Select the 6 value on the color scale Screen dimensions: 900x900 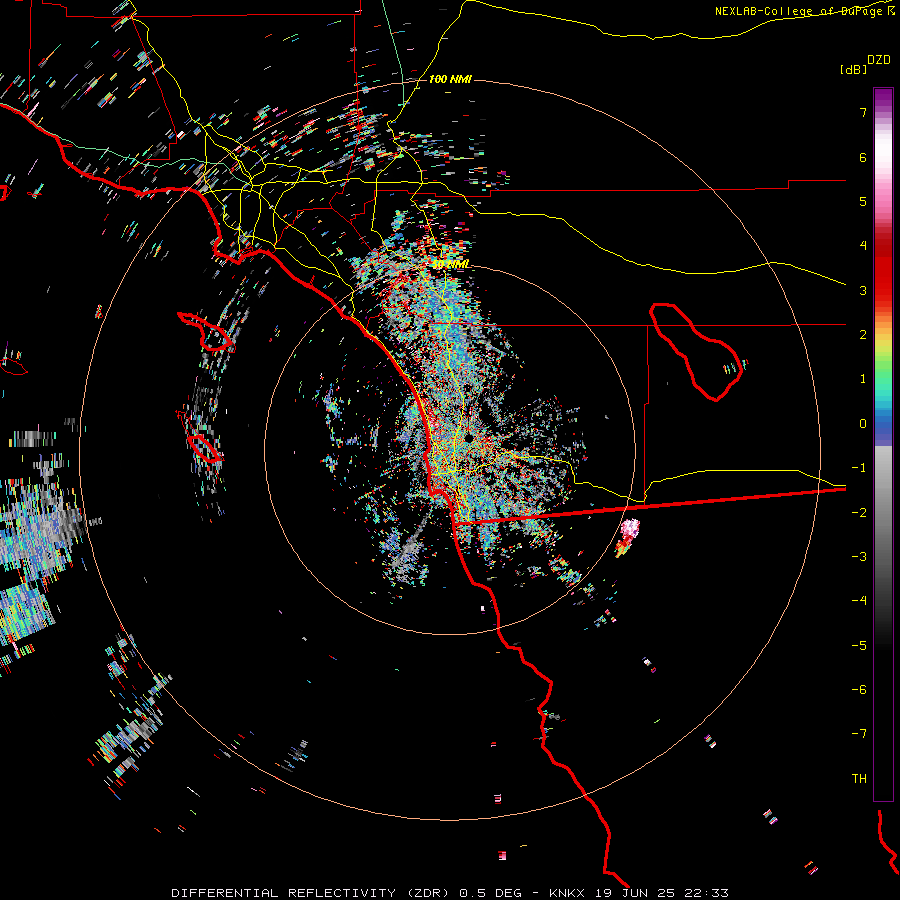tap(863, 157)
